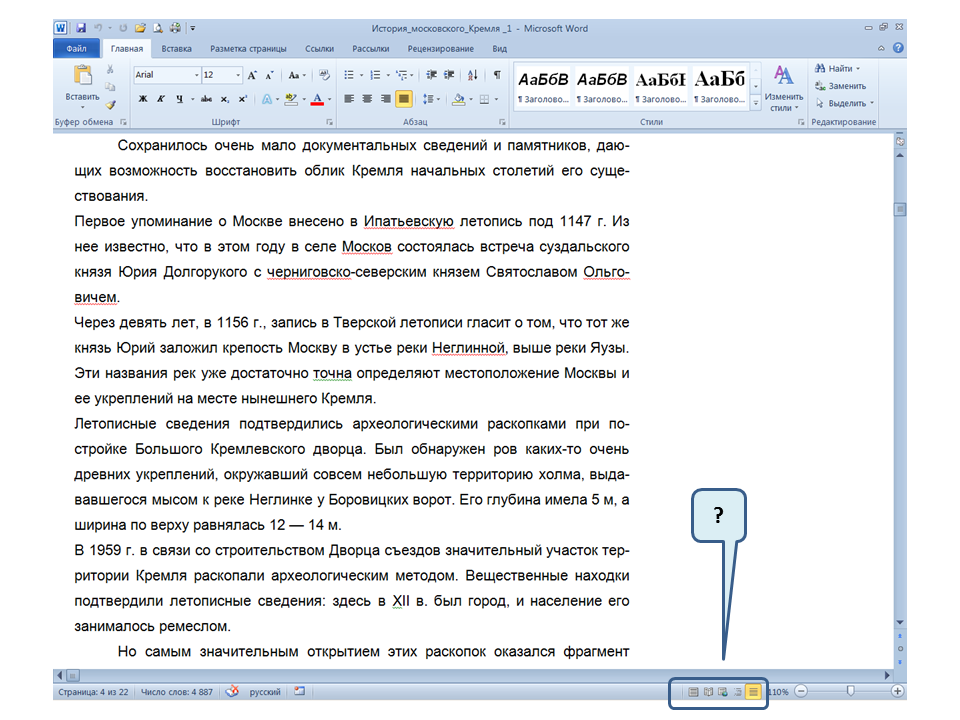Viewport: 960px width, 720px height.
Task: Open the font size dropdown
Action: (238, 75)
